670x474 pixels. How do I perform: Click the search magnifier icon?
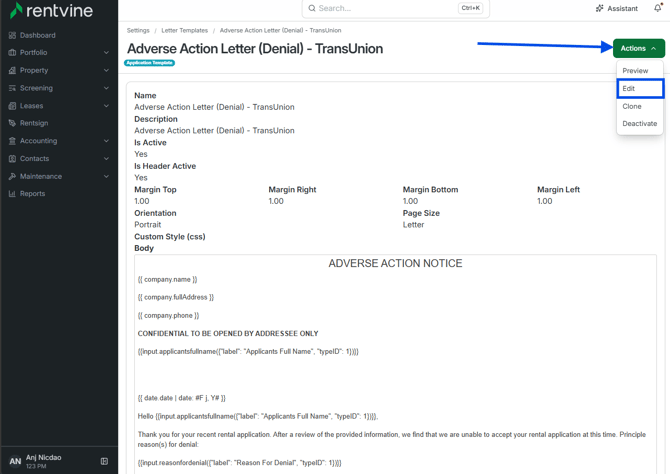(312, 8)
